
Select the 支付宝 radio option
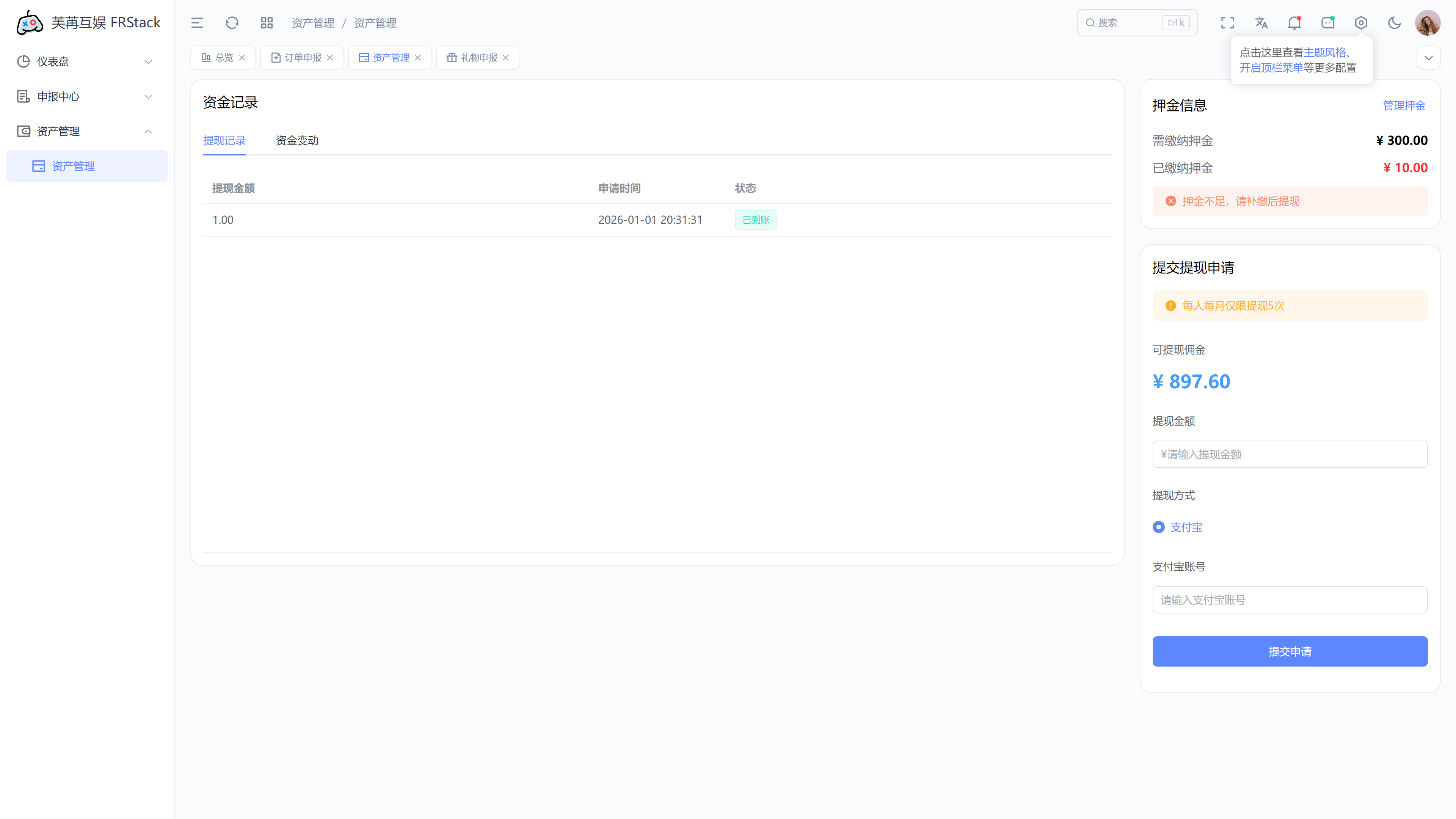coord(1159,527)
